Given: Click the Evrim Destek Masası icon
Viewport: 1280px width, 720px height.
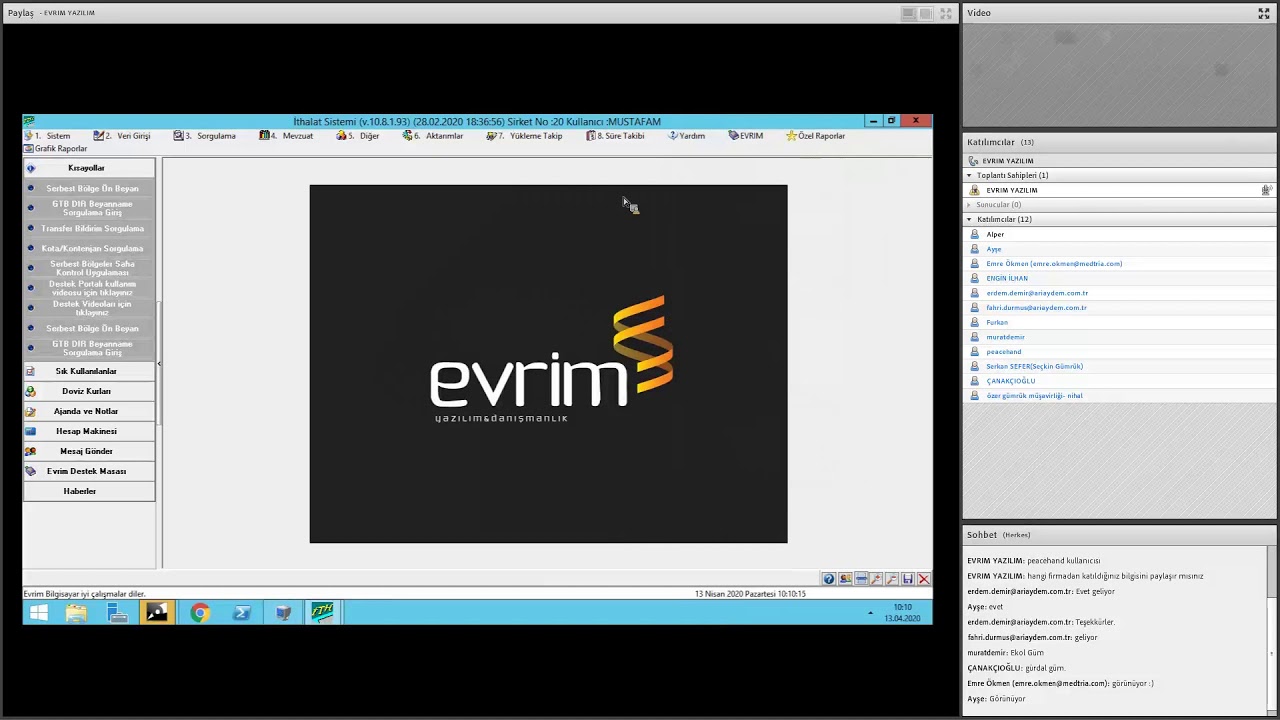Looking at the screenshot, I should pos(30,471).
